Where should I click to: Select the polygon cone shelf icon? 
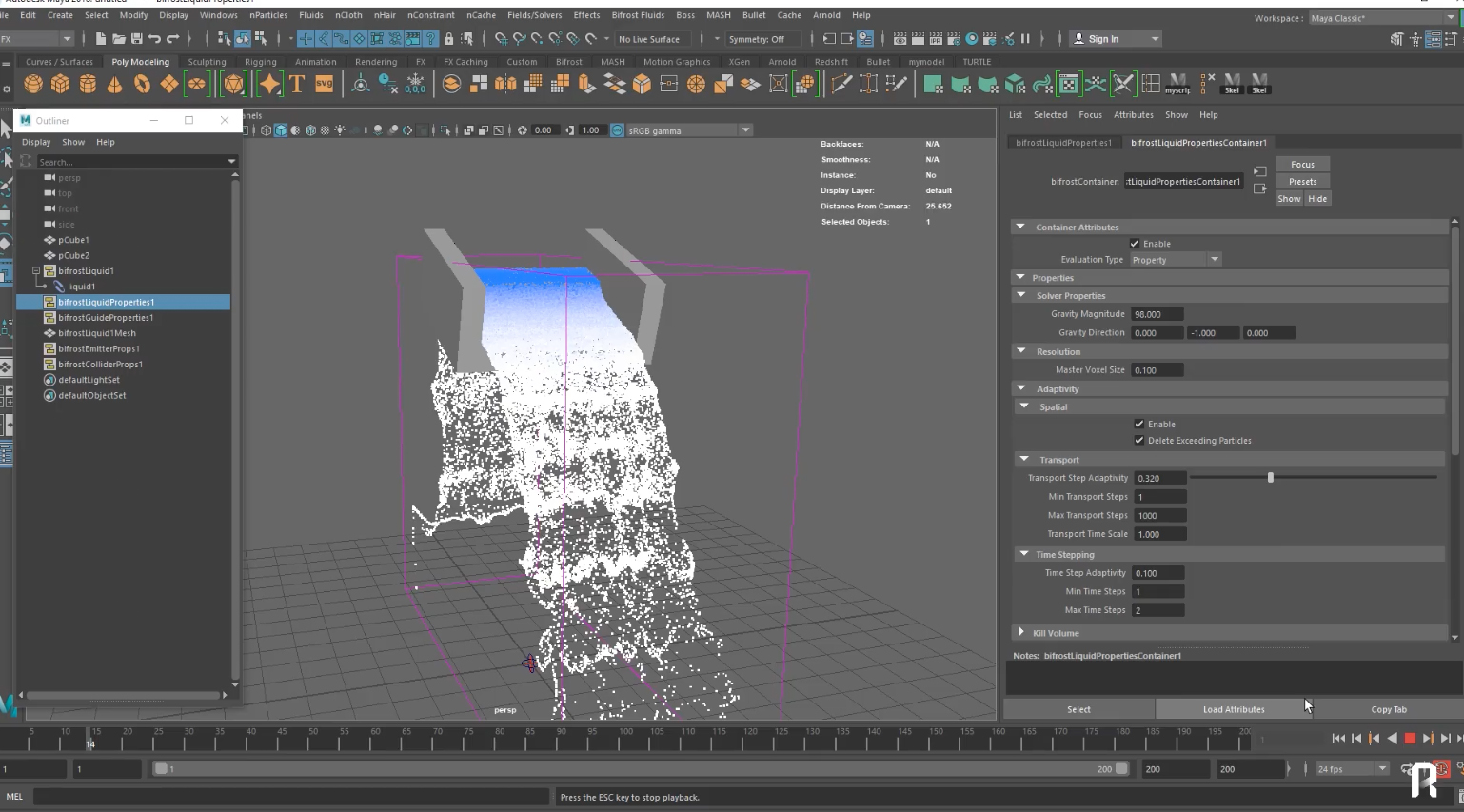[x=114, y=85]
